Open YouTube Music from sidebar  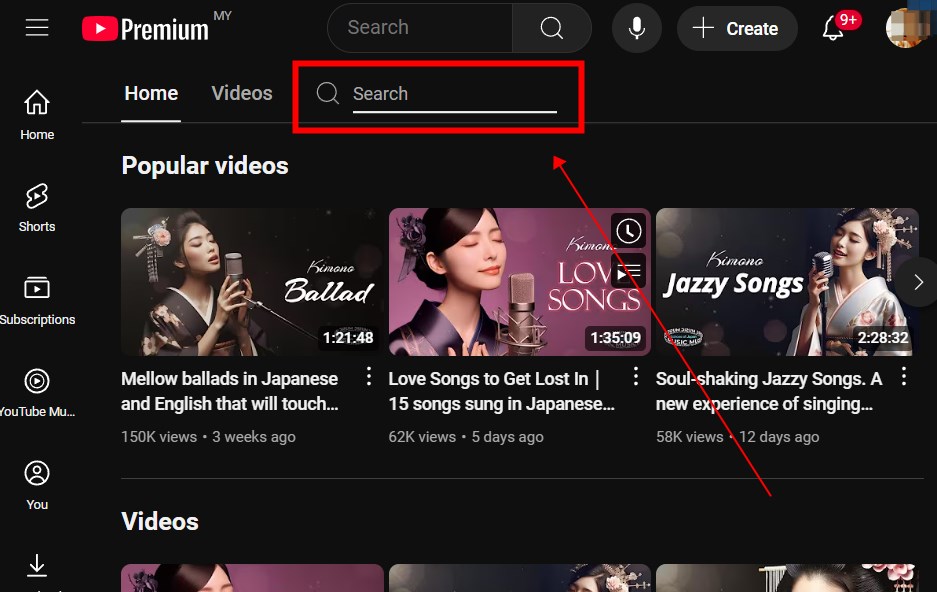[37, 392]
